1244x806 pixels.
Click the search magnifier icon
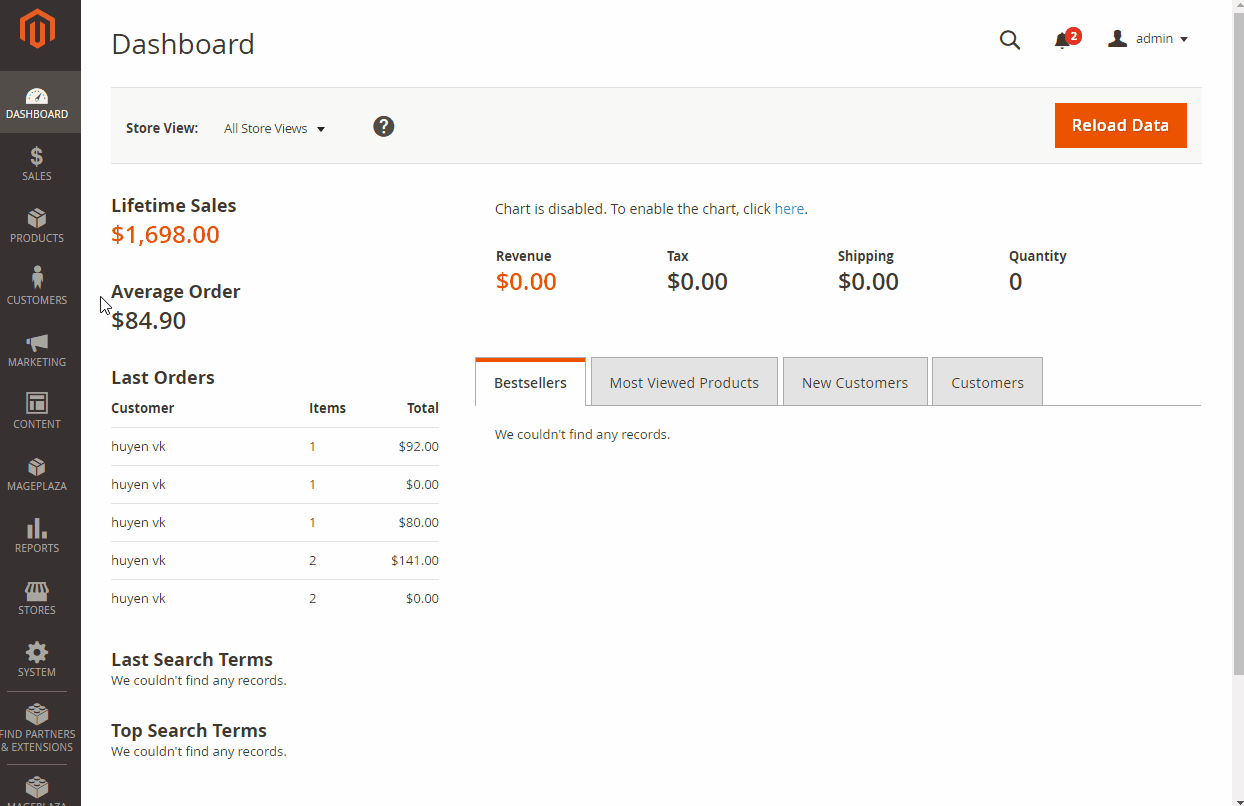pyautogui.click(x=1010, y=40)
